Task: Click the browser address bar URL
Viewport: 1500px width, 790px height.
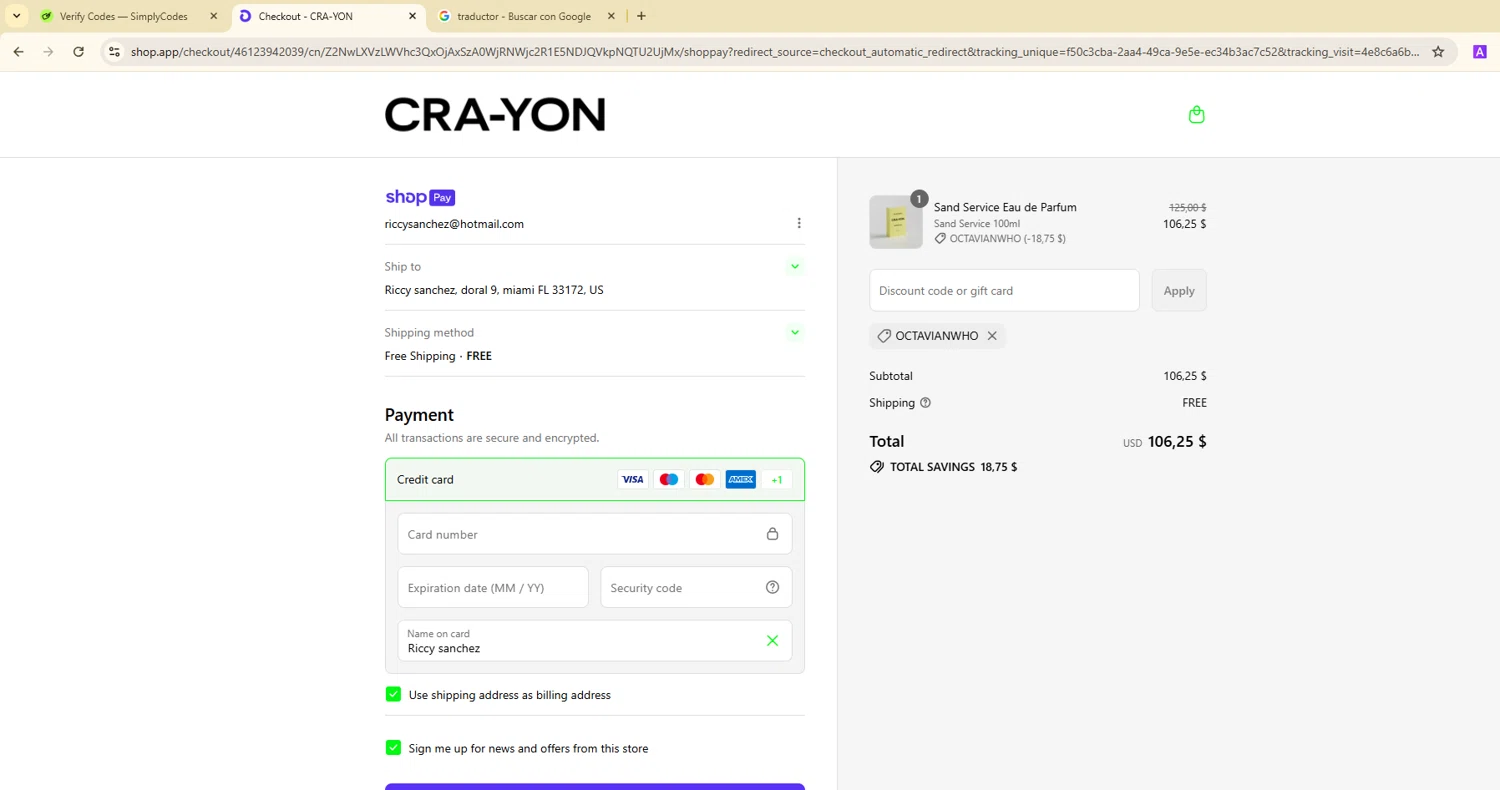Action: [775, 52]
